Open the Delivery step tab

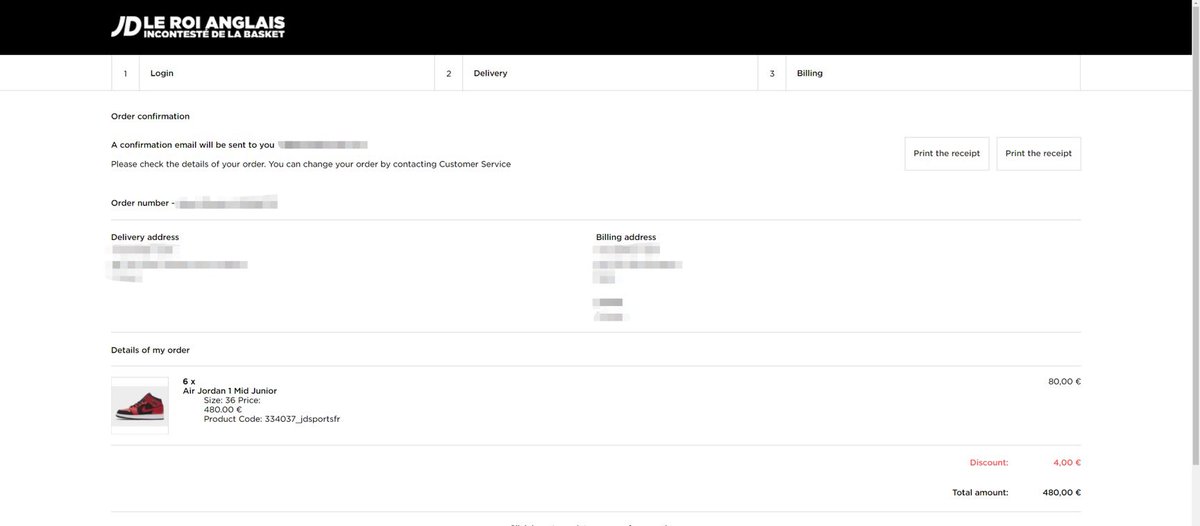596,73
